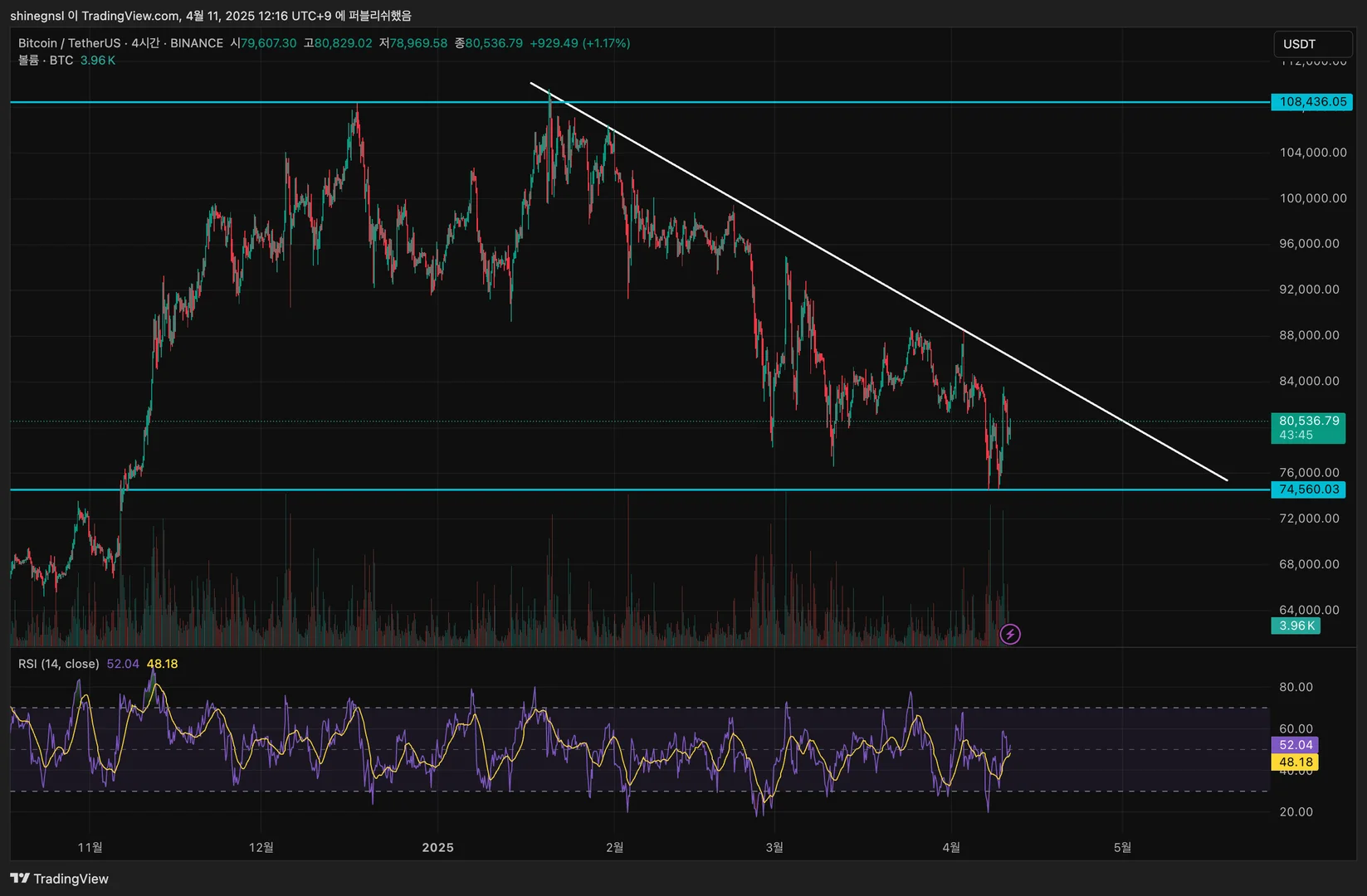Click the 2월 label on the time axis
This screenshot has height=896, width=1367.
(x=614, y=847)
